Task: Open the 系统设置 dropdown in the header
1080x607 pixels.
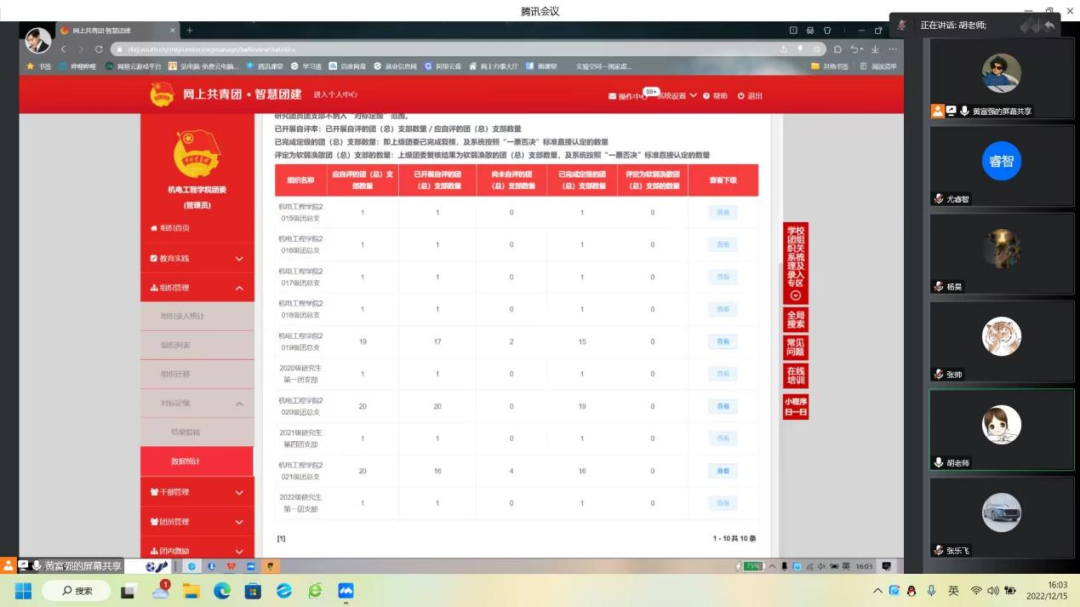Action: pos(675,96)
